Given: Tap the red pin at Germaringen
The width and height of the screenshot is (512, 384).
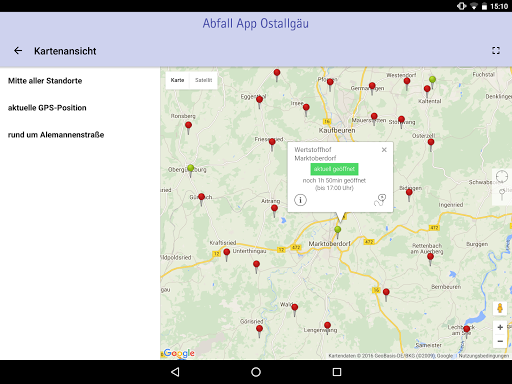Looking at the screenshot, I should [372, 86].
